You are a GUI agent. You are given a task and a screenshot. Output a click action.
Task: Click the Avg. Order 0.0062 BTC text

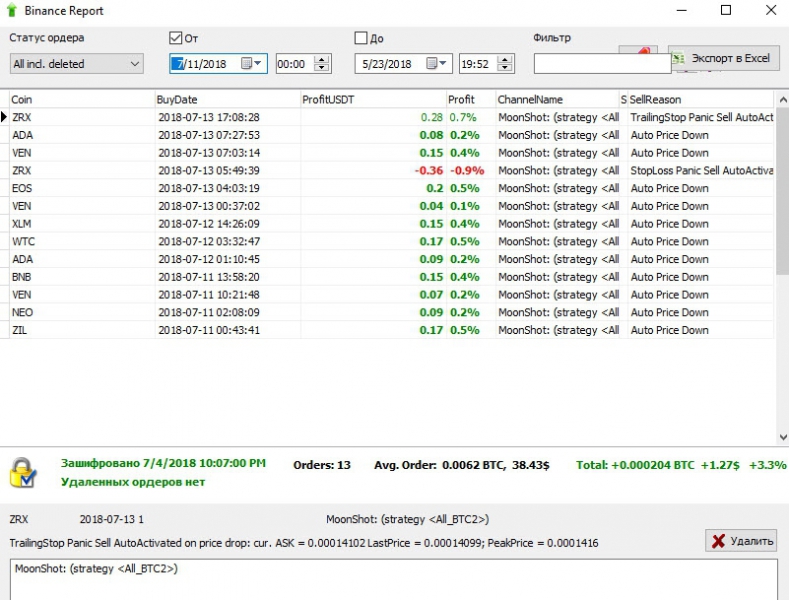point(461,465)
